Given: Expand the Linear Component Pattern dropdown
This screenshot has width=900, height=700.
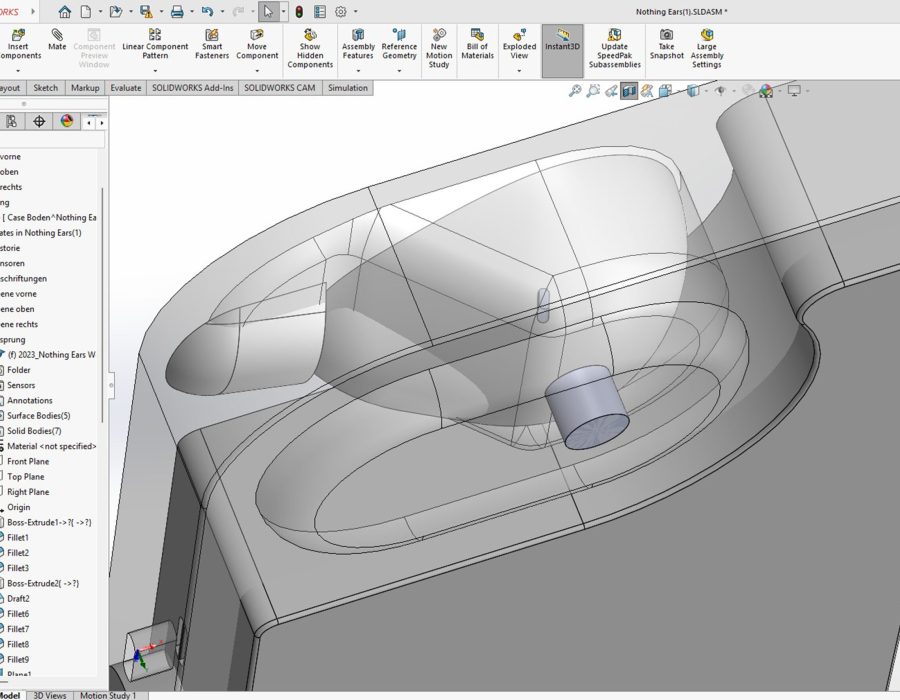Looking at the screenshot, I should pyautogui.click(x=155, y=69).
